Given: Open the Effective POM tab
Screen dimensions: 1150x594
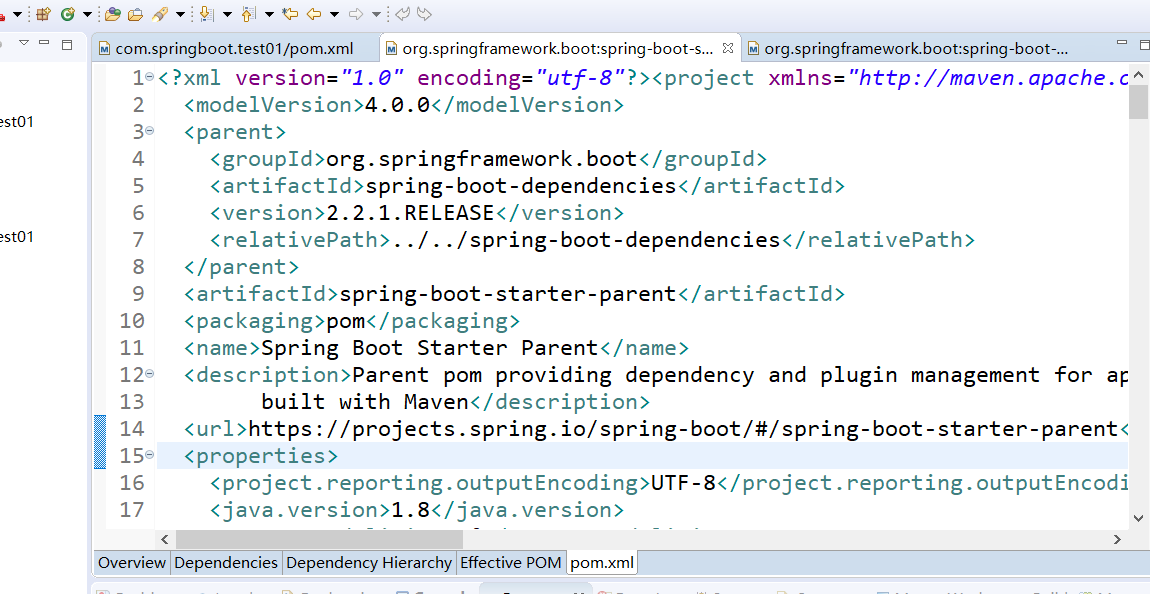Looking at the screenshot, I should tap(510, 562).
